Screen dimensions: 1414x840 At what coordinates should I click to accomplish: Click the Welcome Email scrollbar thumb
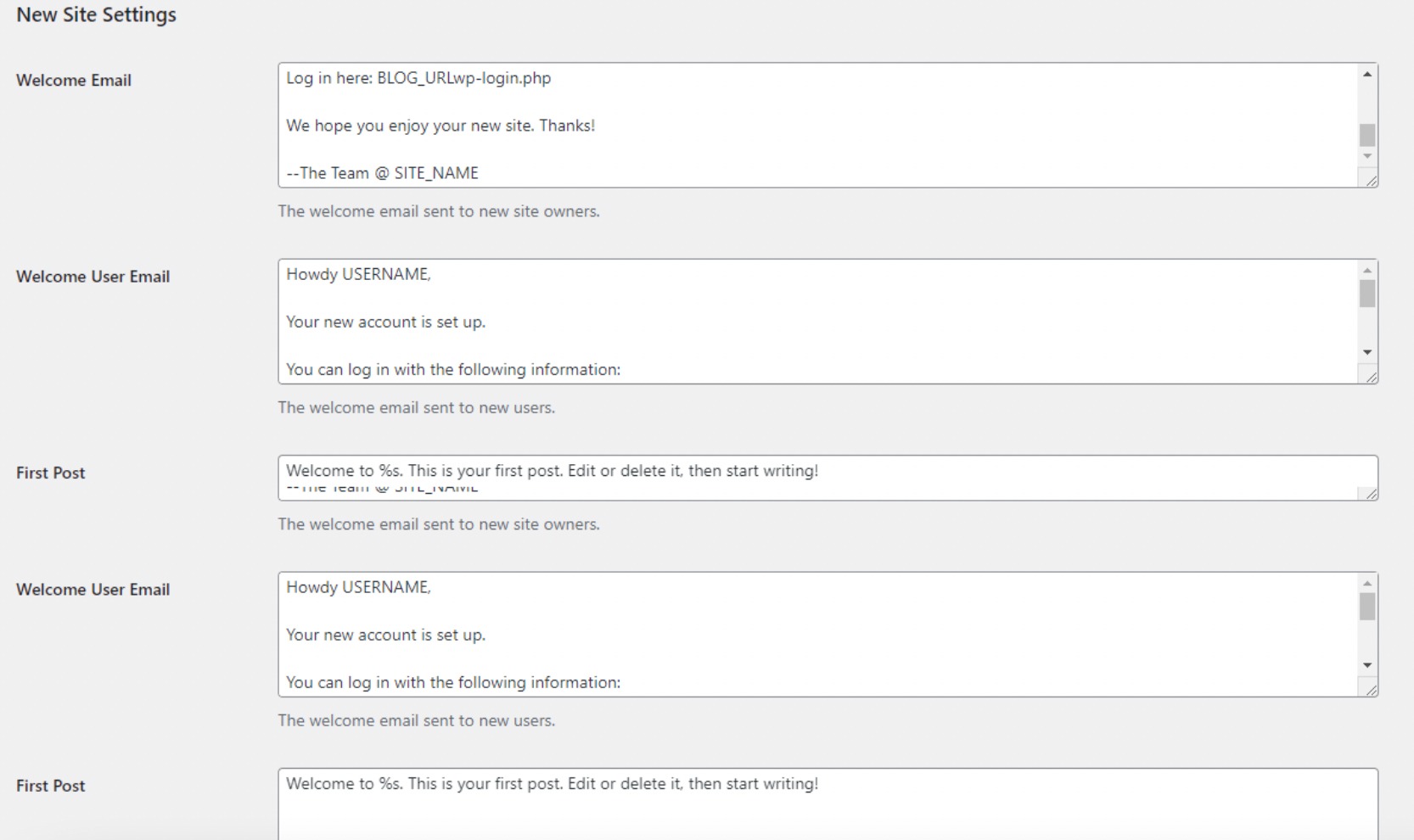(1366, 134)
